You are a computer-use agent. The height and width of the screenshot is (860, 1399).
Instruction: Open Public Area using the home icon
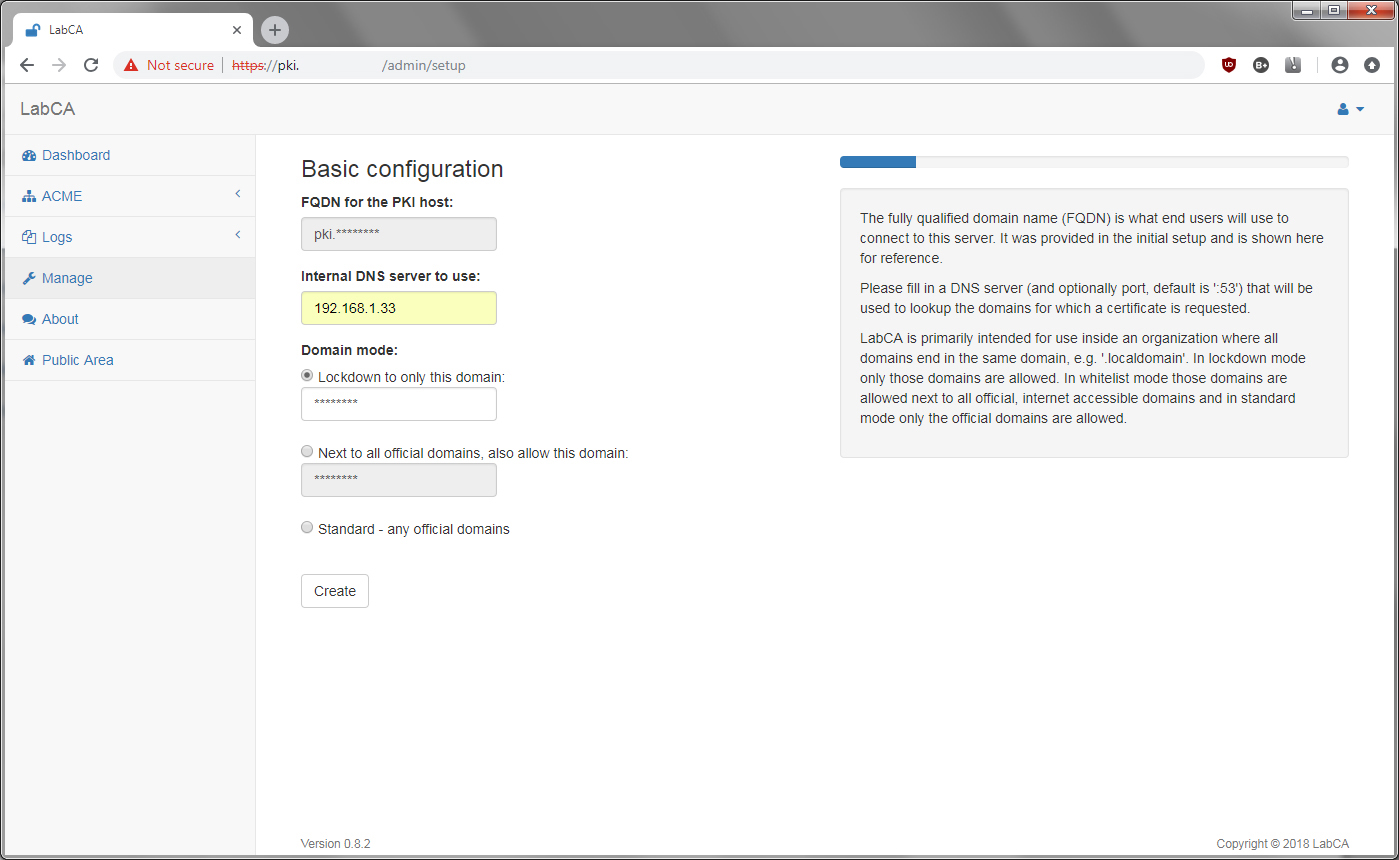point(28,360)
